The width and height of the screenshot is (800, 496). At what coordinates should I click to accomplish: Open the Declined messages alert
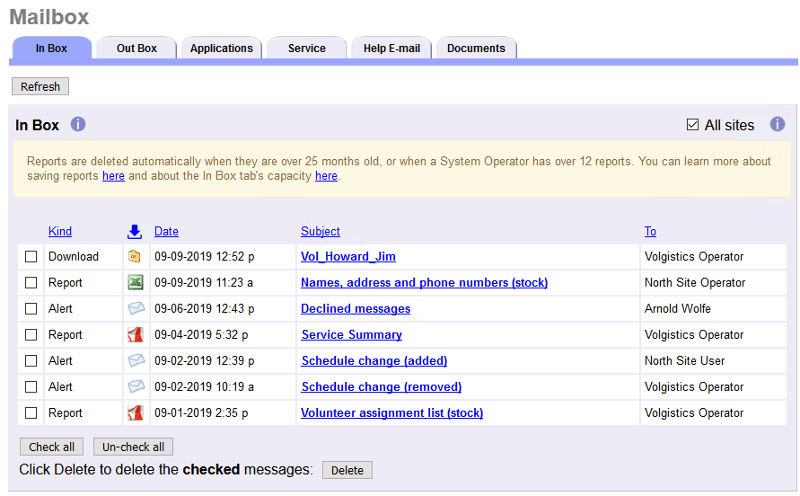[356, 309]
